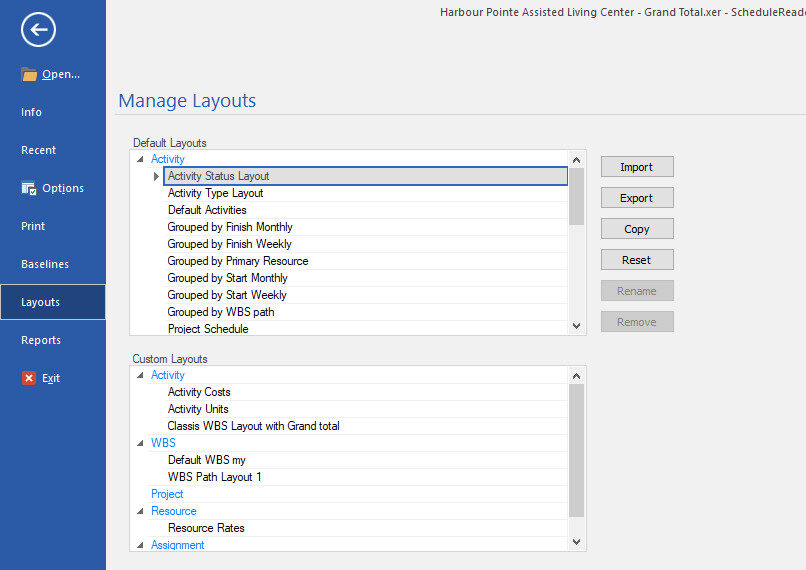
Task: Collapse Resource group in Custom Layouts
Action: [x=140, y=511]
